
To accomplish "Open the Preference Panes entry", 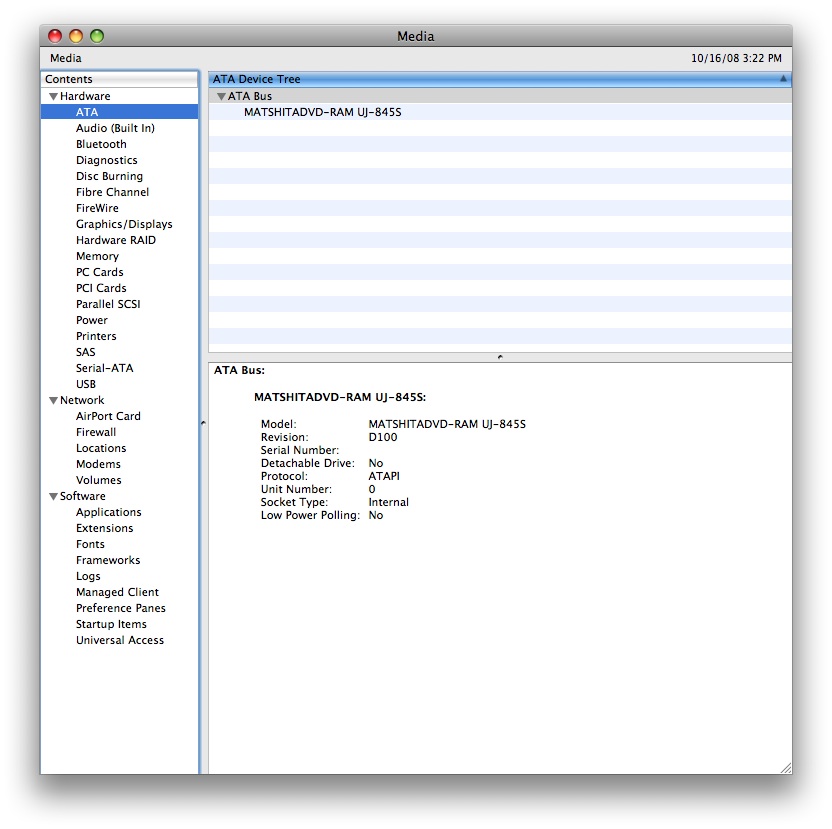I will (119, 608).
